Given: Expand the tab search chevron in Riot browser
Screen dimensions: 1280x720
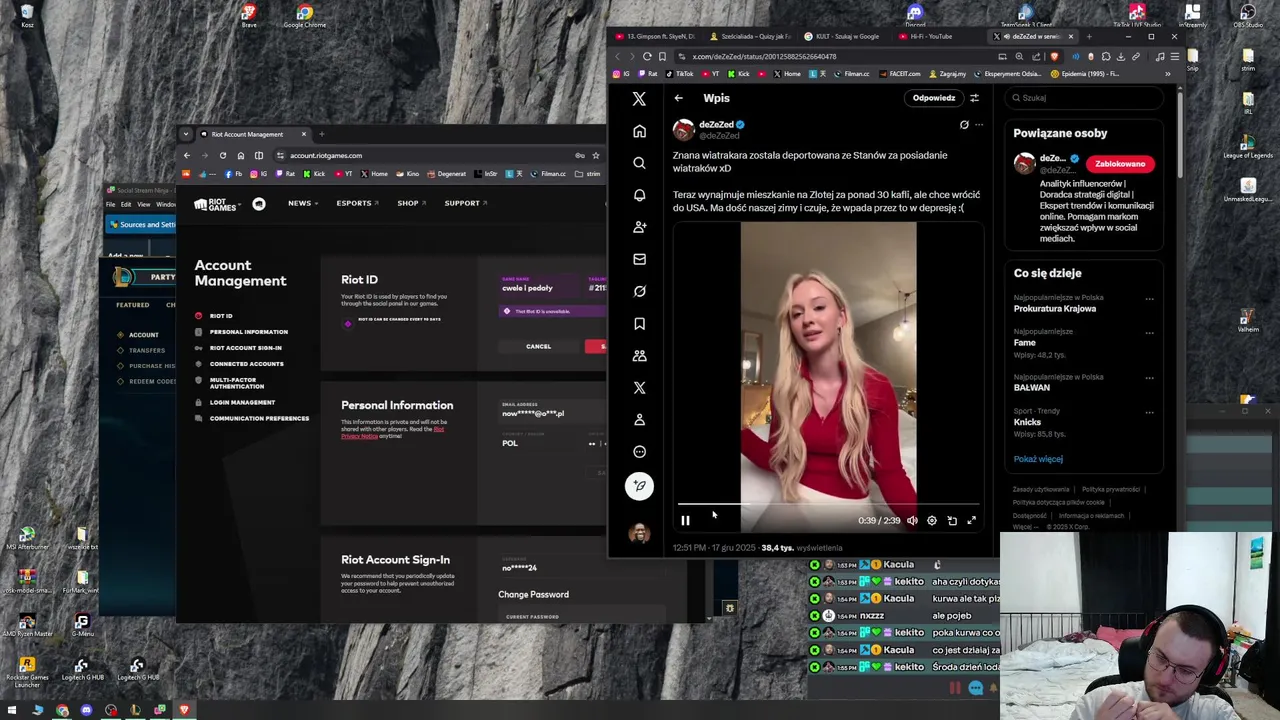Looking at the screenshot, I should click(x=186, y=134).
